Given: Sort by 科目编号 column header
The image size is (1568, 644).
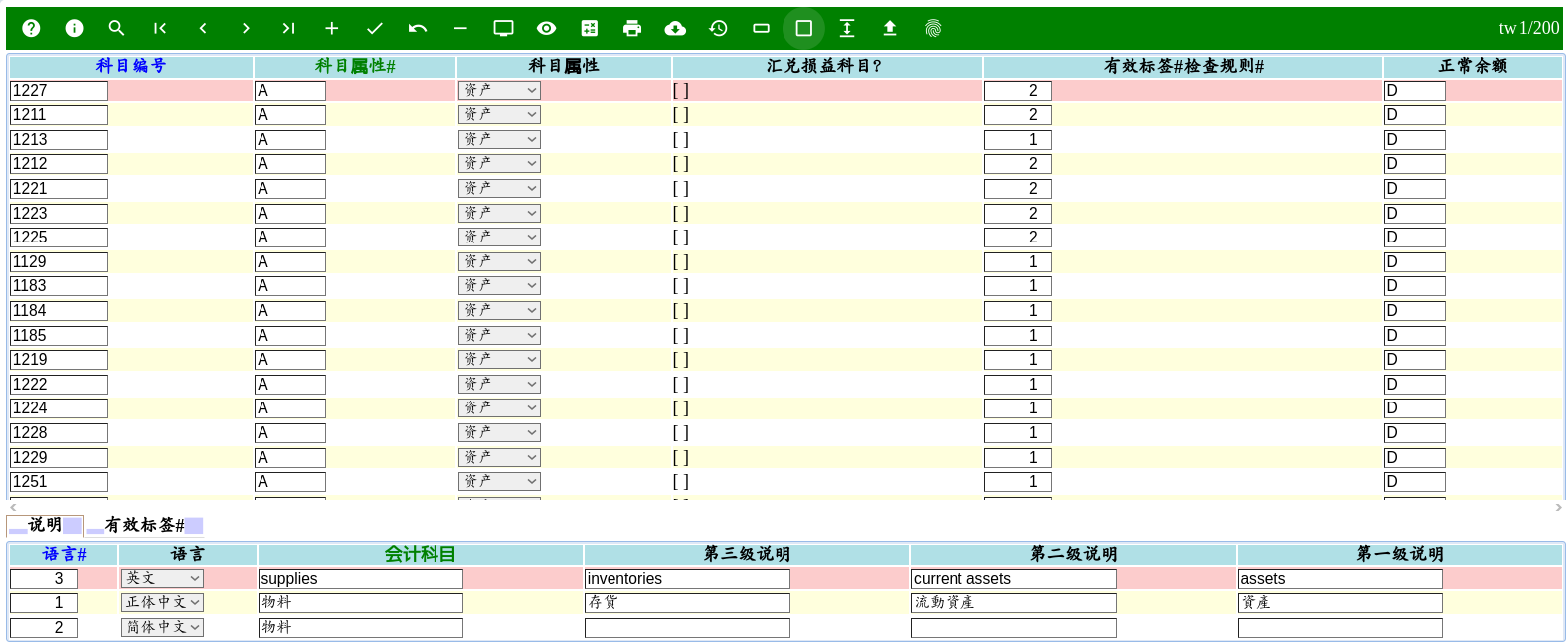Looking at the screenshot, I should [130, 66].
